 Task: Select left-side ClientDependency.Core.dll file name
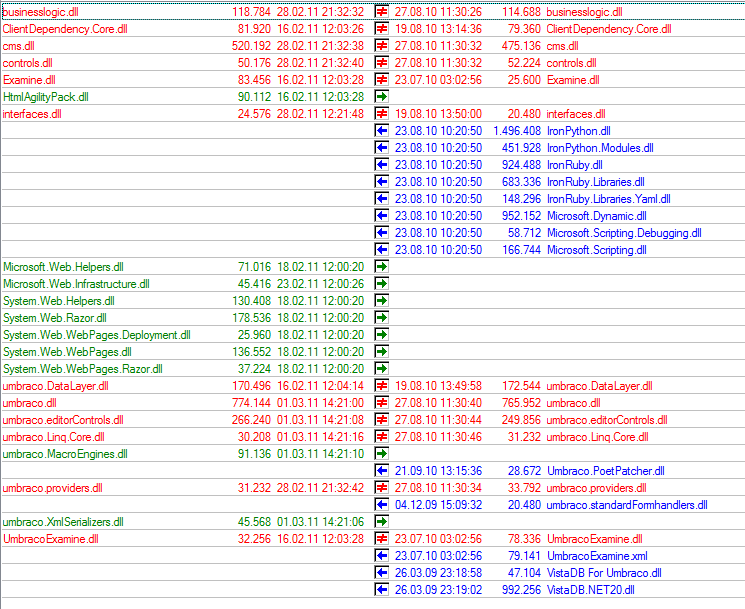65,29
